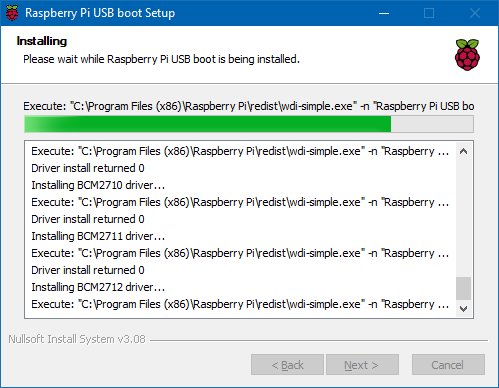This screenshot has width=499, height=388.
Task: Select the first 'Driver install returned 0' line
Action: pos(88,168)
